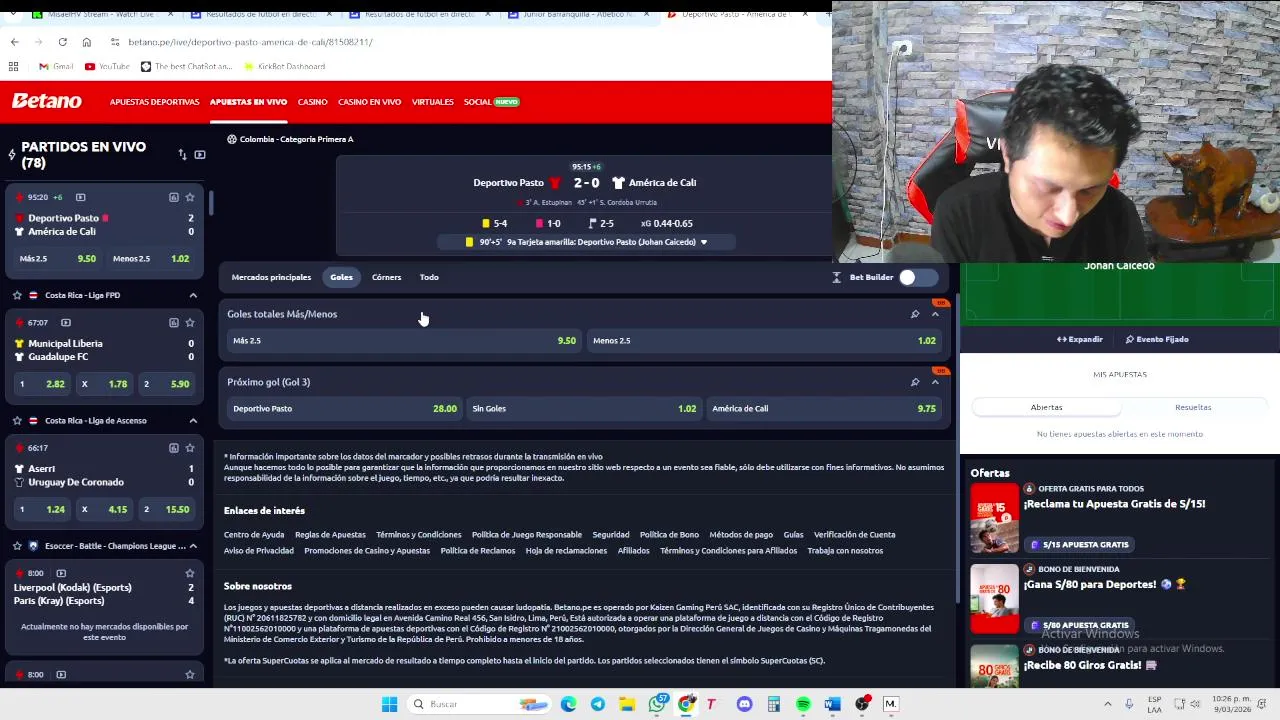
Task: Switch to Córners tab
Action: (x=386, y=277)
